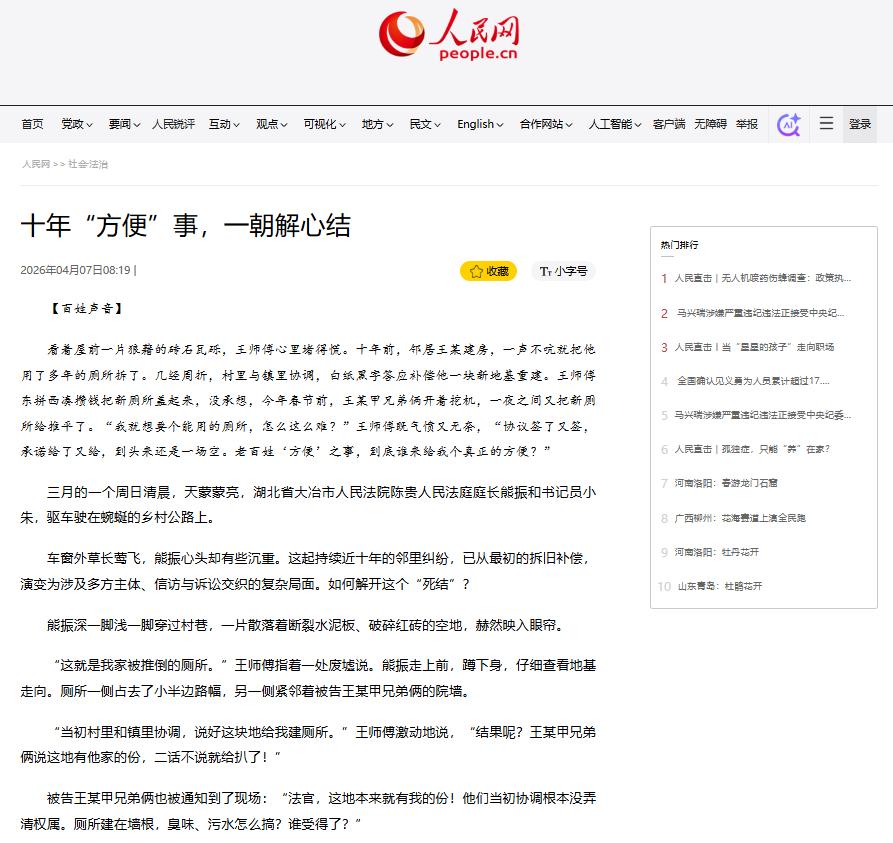
Task: Open the 可视化 navigation dropdown
Action: (x=325, y=125)
